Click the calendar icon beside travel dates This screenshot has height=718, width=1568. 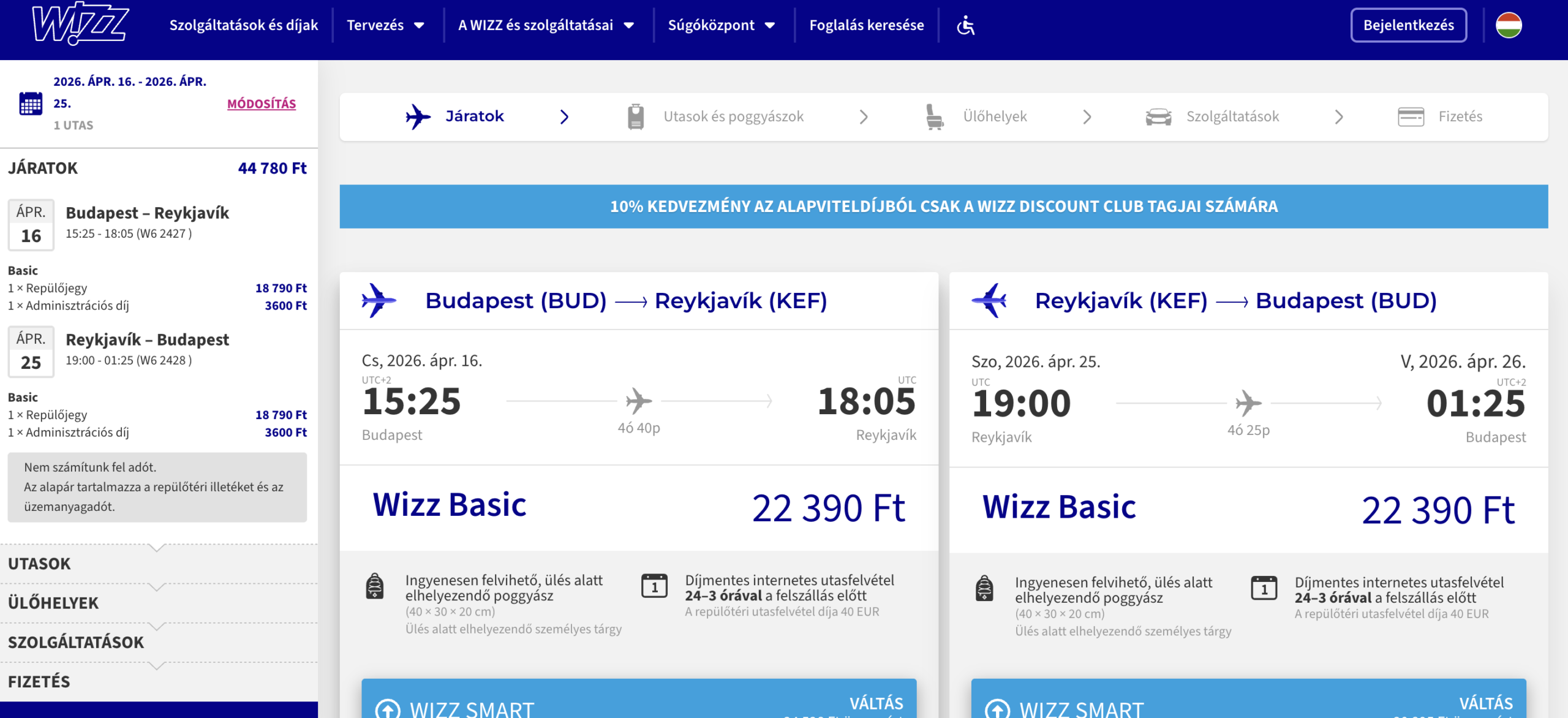pyautogui.click(x=31, y=104)
